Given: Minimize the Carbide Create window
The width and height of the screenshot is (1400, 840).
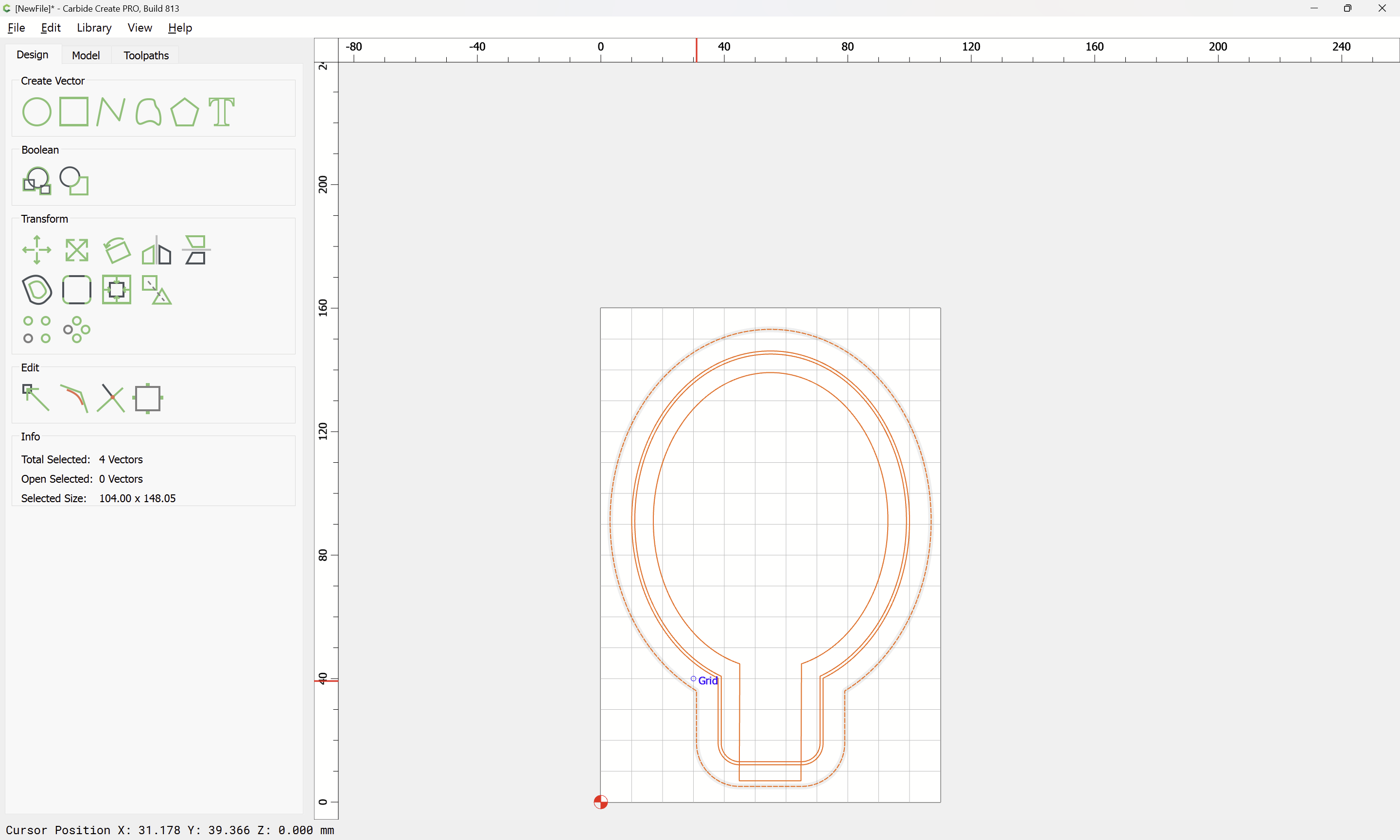Looking at the screenshot, I should (1314, 8).
